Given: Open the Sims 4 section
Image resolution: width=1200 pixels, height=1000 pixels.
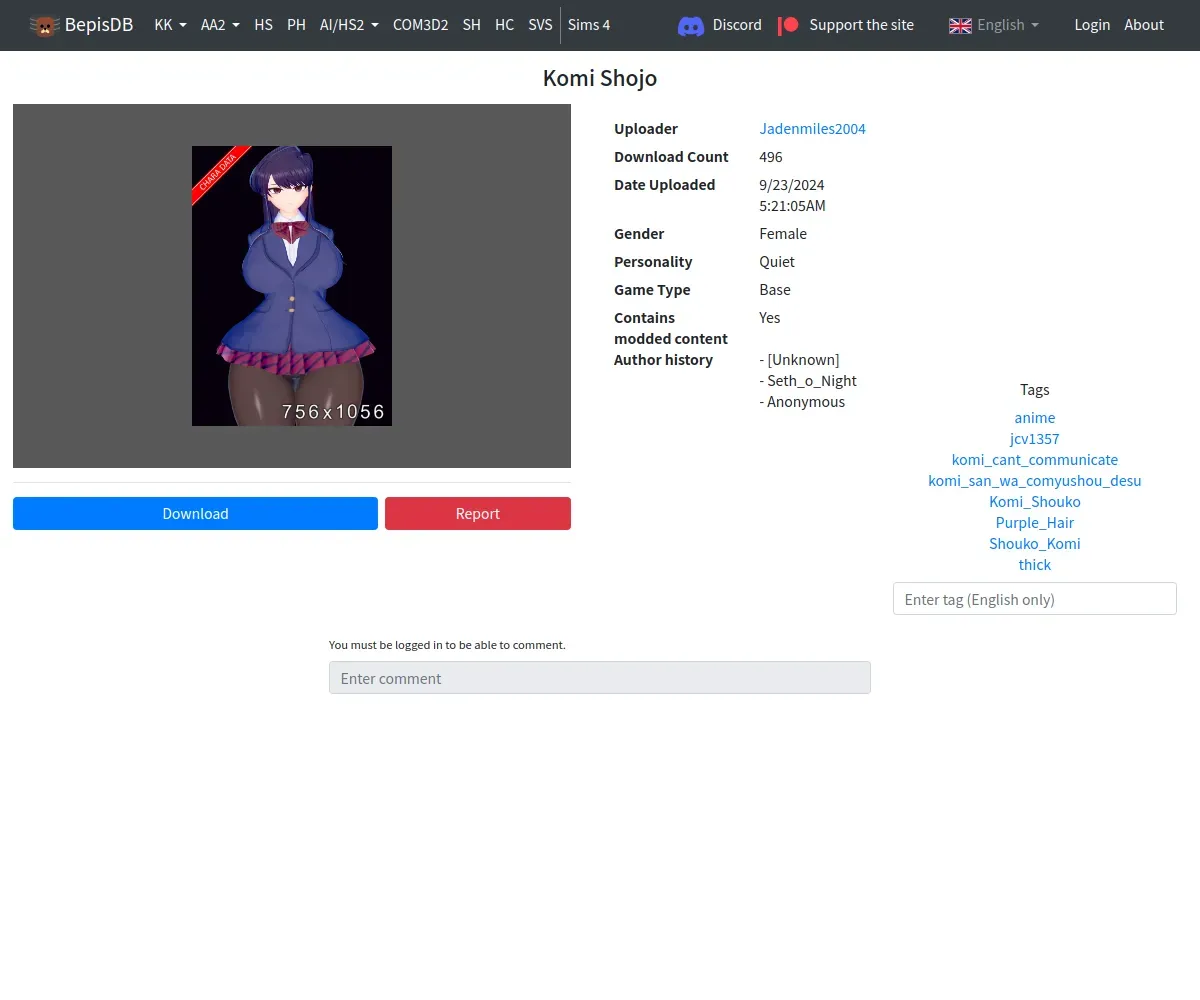Looking at the screenshot, I should [589, 25].
